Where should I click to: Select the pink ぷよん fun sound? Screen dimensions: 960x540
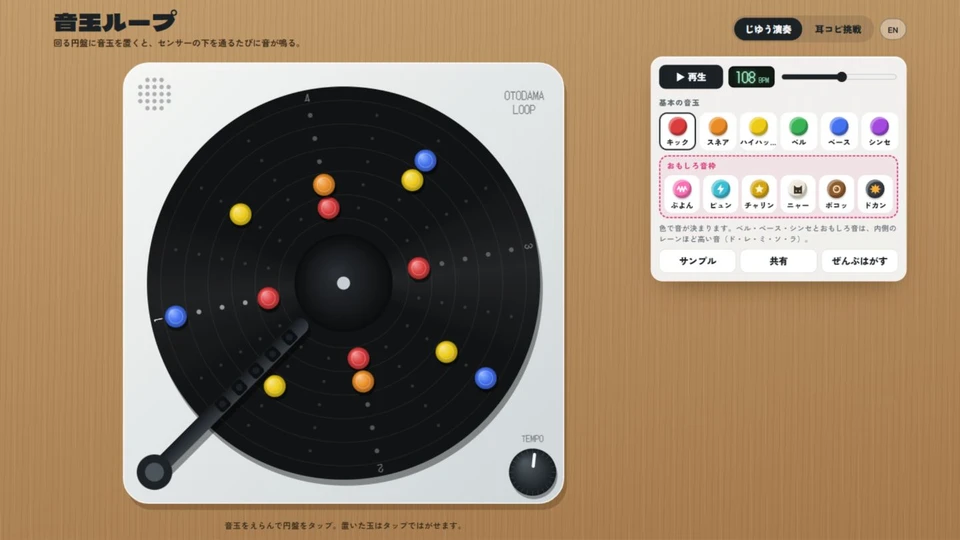682,194
